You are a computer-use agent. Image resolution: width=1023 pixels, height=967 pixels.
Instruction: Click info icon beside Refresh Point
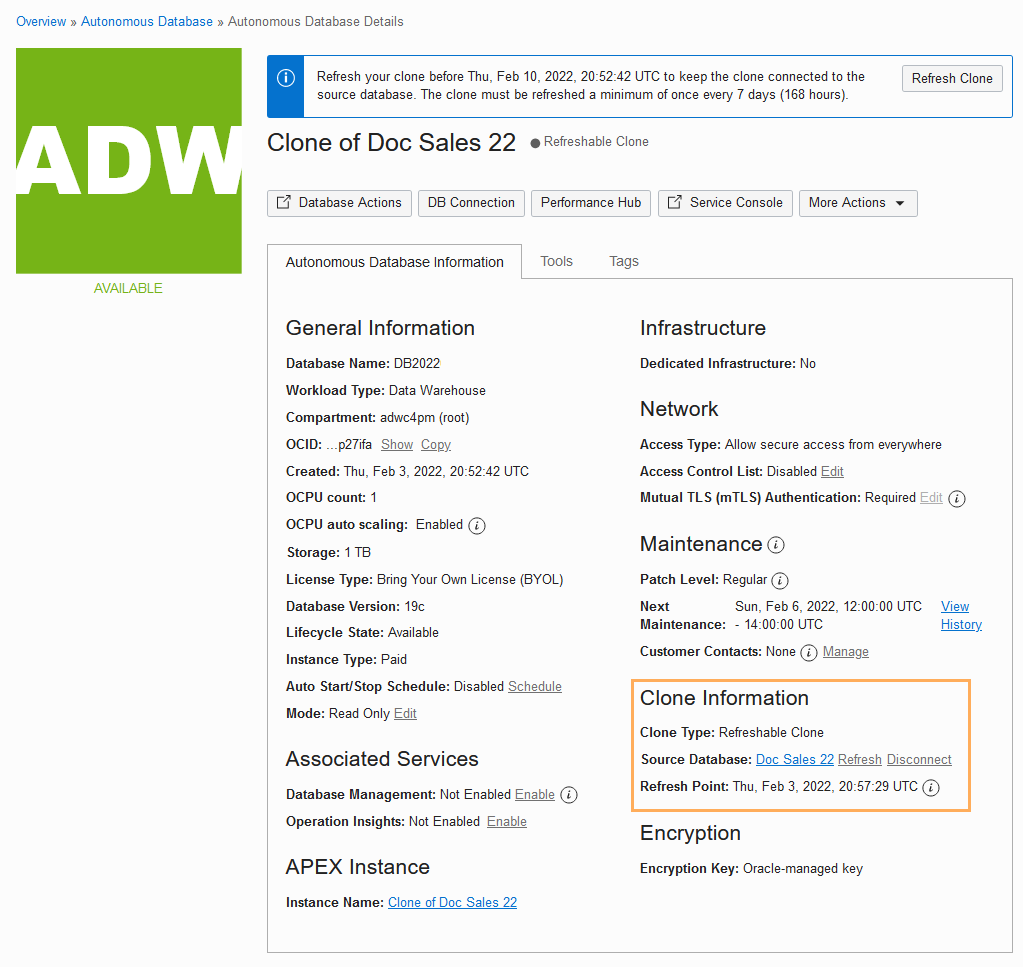931,788
